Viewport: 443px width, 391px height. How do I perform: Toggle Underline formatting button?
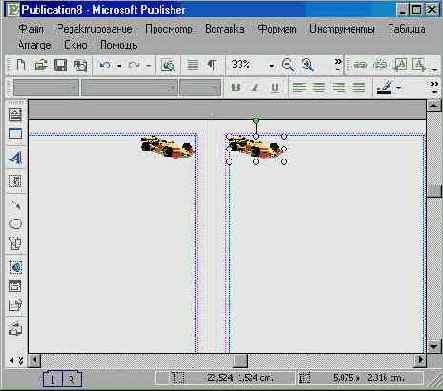click(275, 87)
